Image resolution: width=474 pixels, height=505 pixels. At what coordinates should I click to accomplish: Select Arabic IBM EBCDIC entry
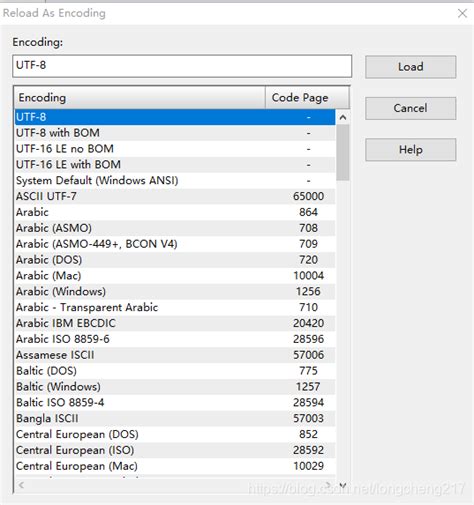175,323
